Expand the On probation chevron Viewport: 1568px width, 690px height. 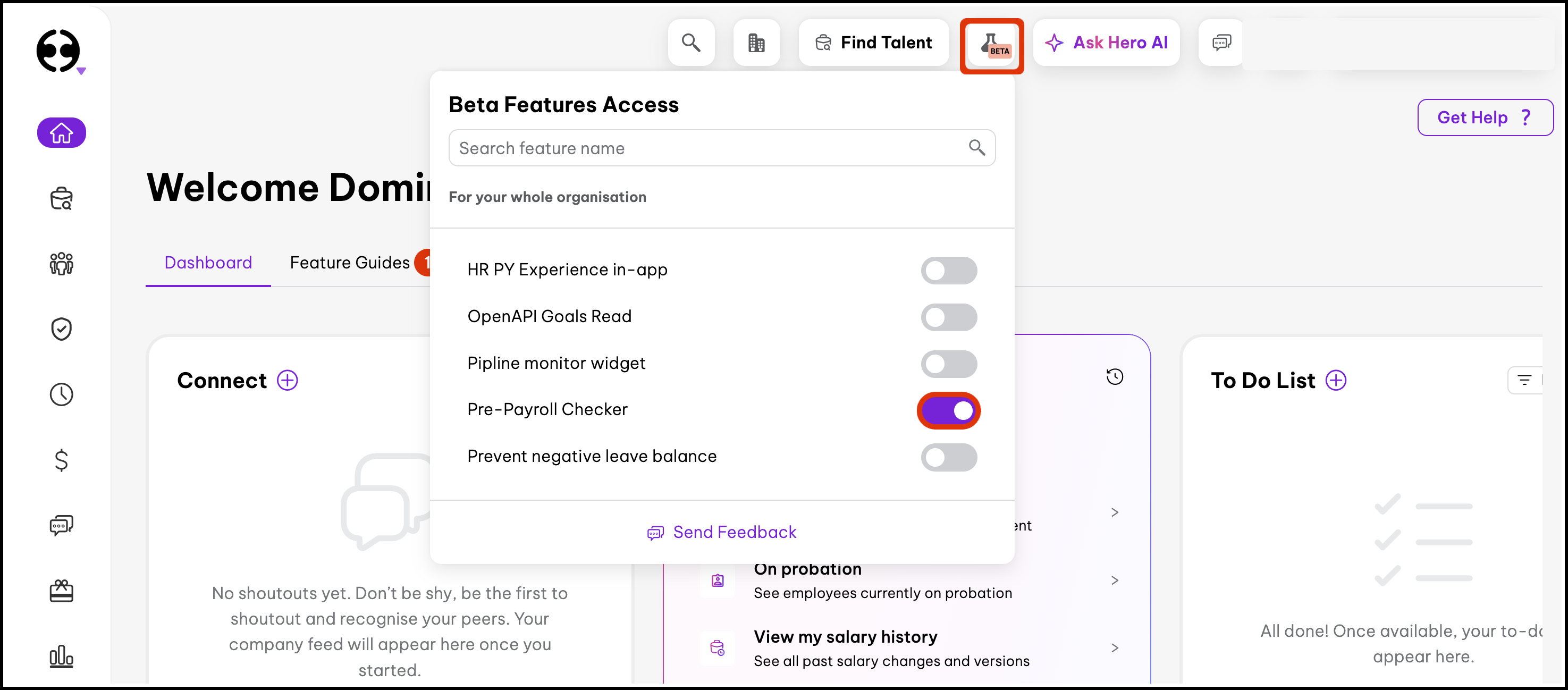[1115, 580]
